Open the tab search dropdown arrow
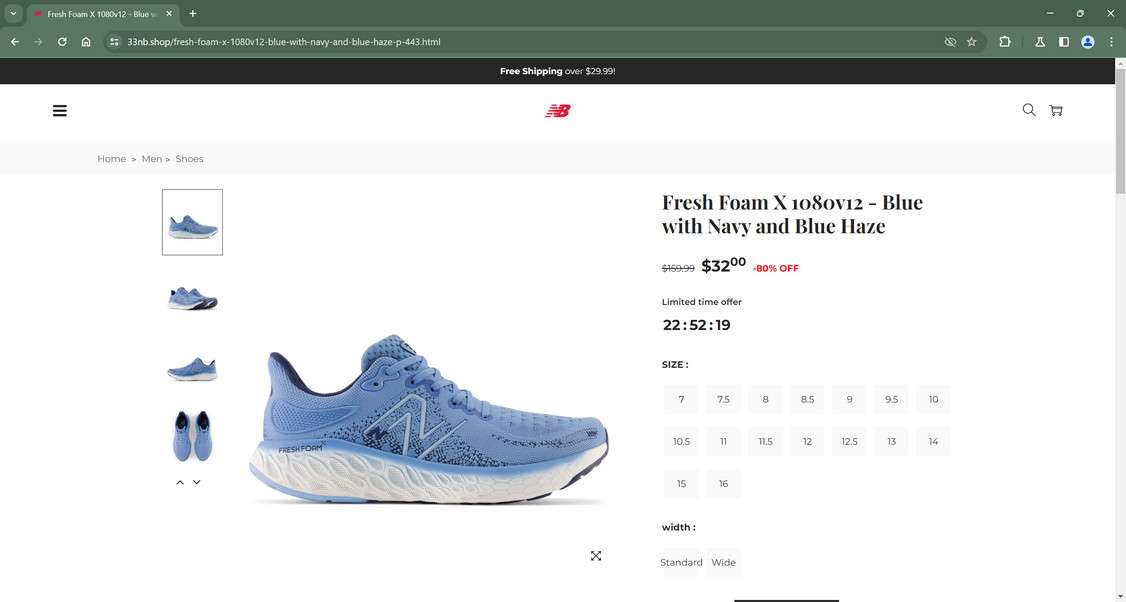1126x602 pixels. [13, 13]
